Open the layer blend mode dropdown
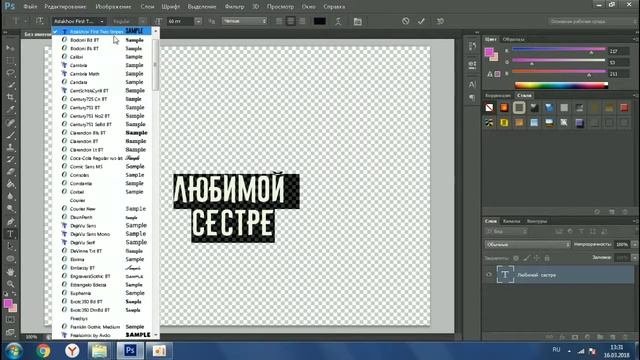 pyautogui.click(x=527, y=244)
